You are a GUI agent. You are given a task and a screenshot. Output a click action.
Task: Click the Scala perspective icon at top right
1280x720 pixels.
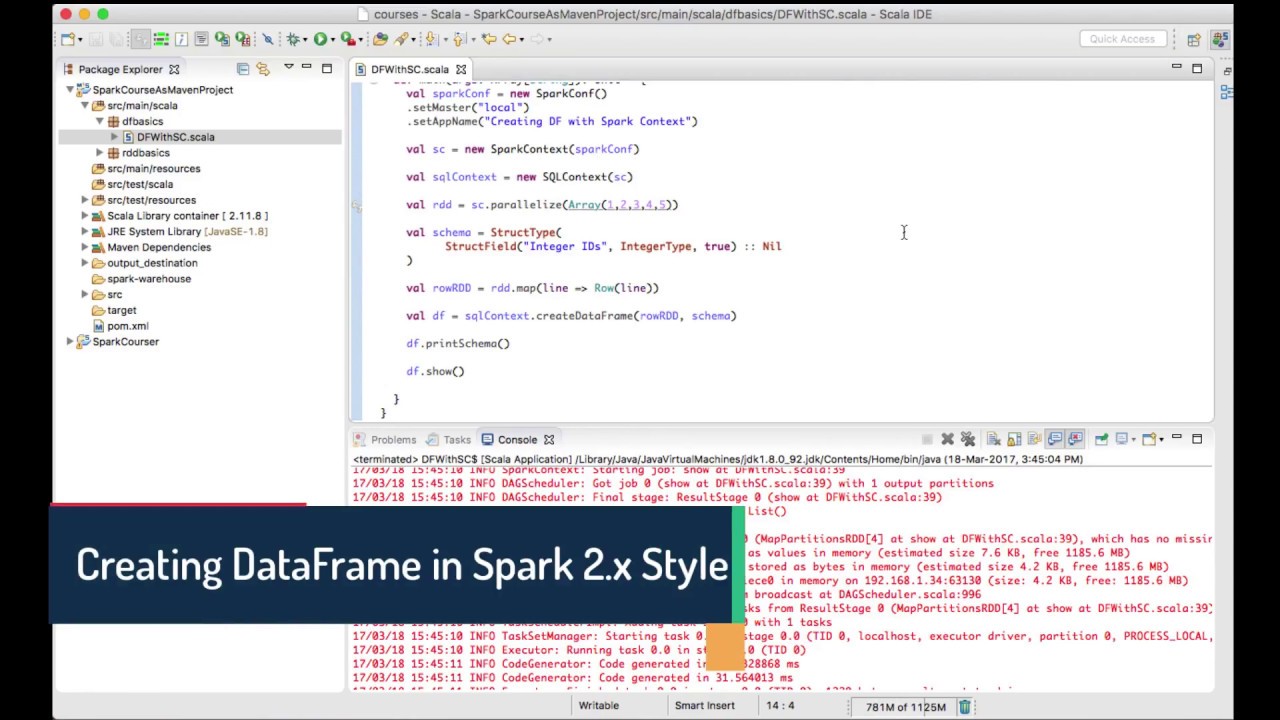(x=1219, y=40)
